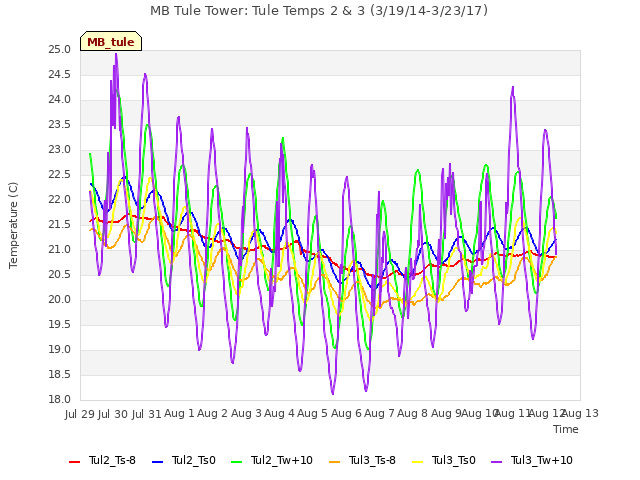Viewport: 640px width, 480px height.
Task: Click the Aug 1 x-axis tick label
Action: tap(179, 413)
